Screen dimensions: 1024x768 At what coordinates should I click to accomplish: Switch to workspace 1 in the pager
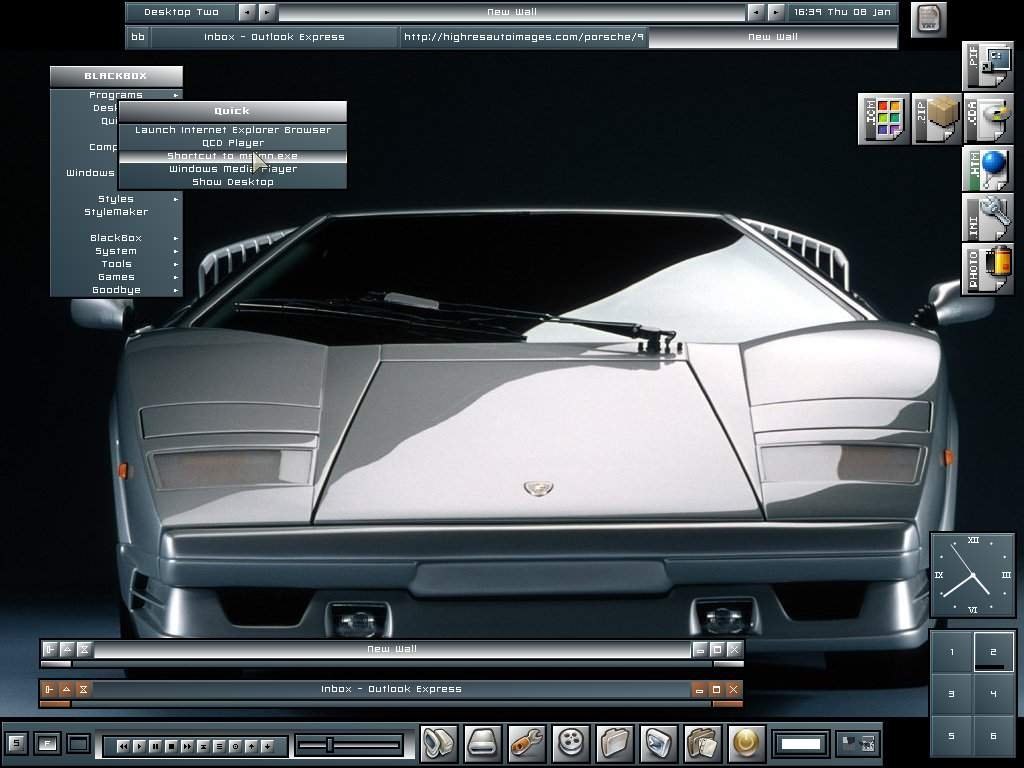click(x=951, y=652)
